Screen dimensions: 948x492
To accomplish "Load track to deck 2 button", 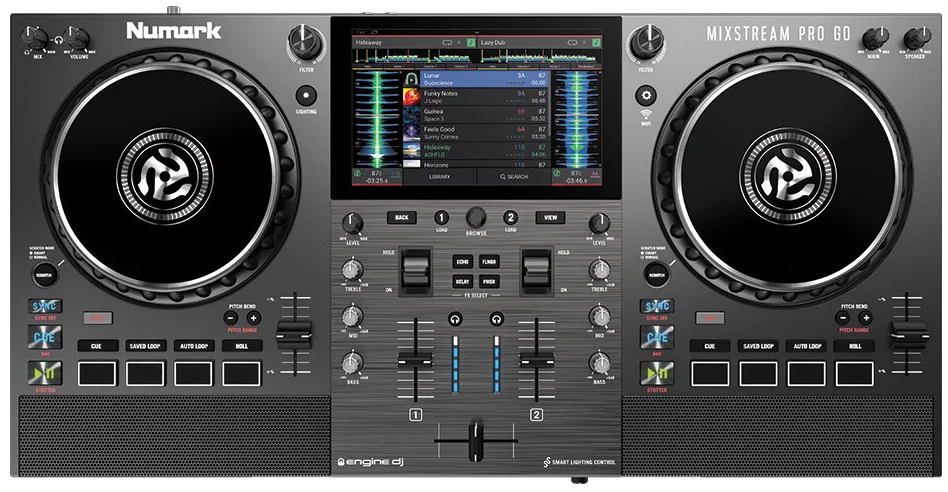I will click(510, 218).
